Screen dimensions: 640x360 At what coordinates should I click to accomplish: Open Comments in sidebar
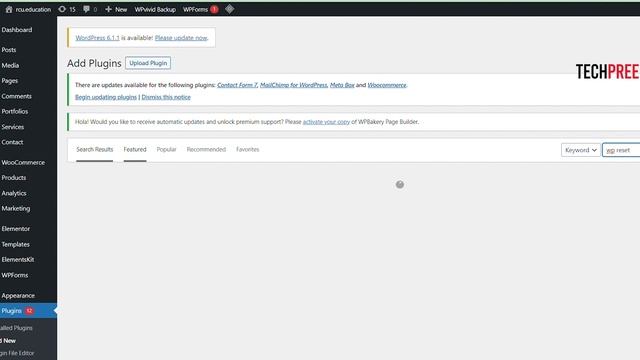click(16, 96)
